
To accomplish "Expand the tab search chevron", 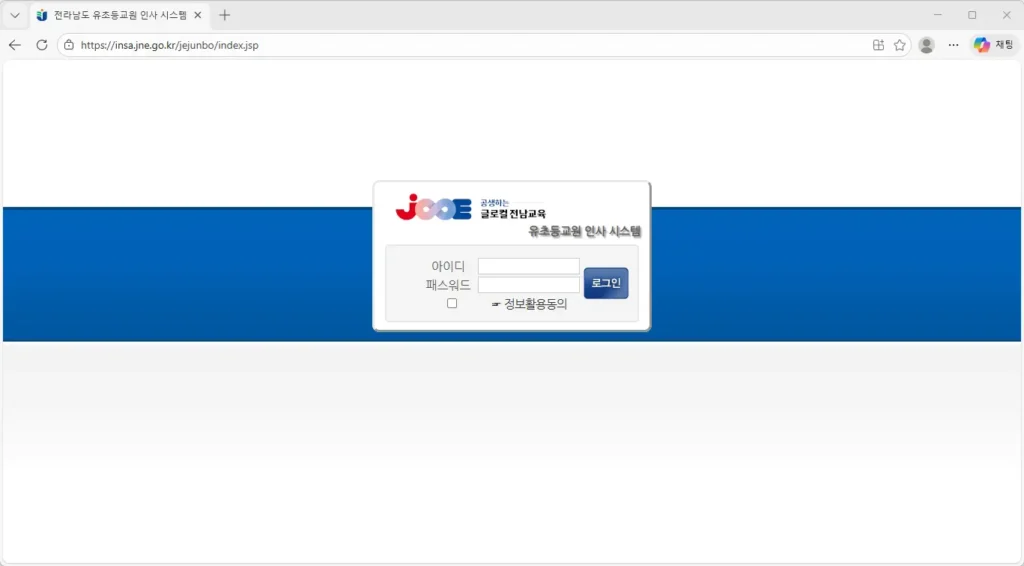I will (15, 15).
